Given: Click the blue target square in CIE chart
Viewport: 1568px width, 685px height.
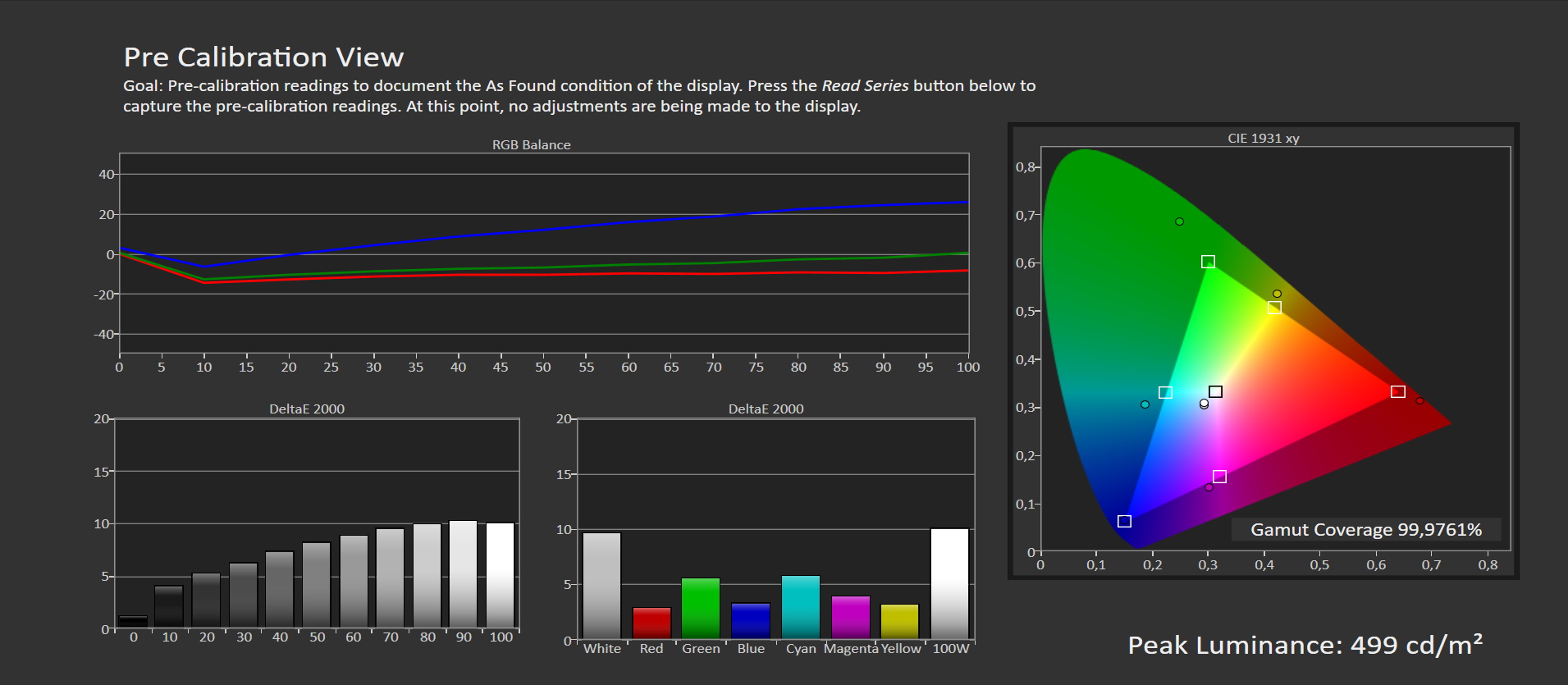Looking at the screenshot, I should [1125, 522].
